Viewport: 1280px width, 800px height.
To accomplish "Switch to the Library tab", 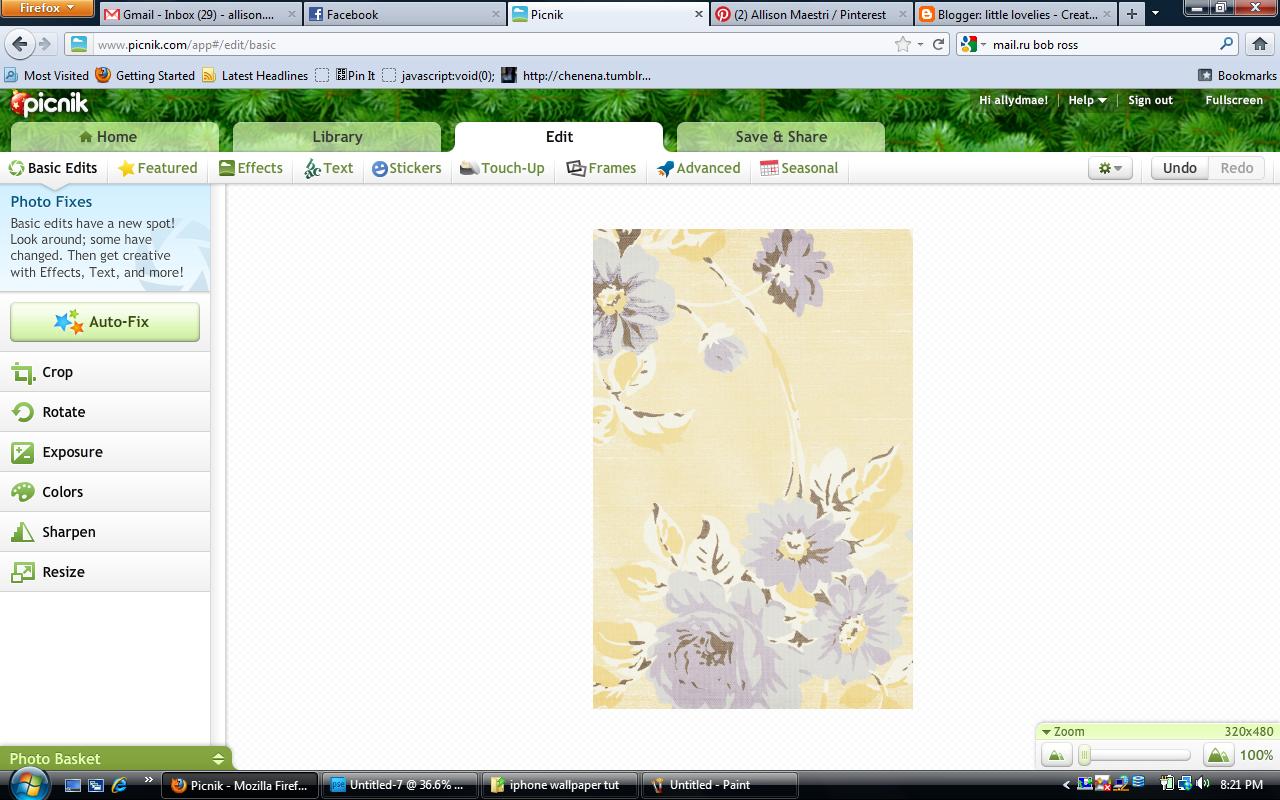I will pos(337,137).
